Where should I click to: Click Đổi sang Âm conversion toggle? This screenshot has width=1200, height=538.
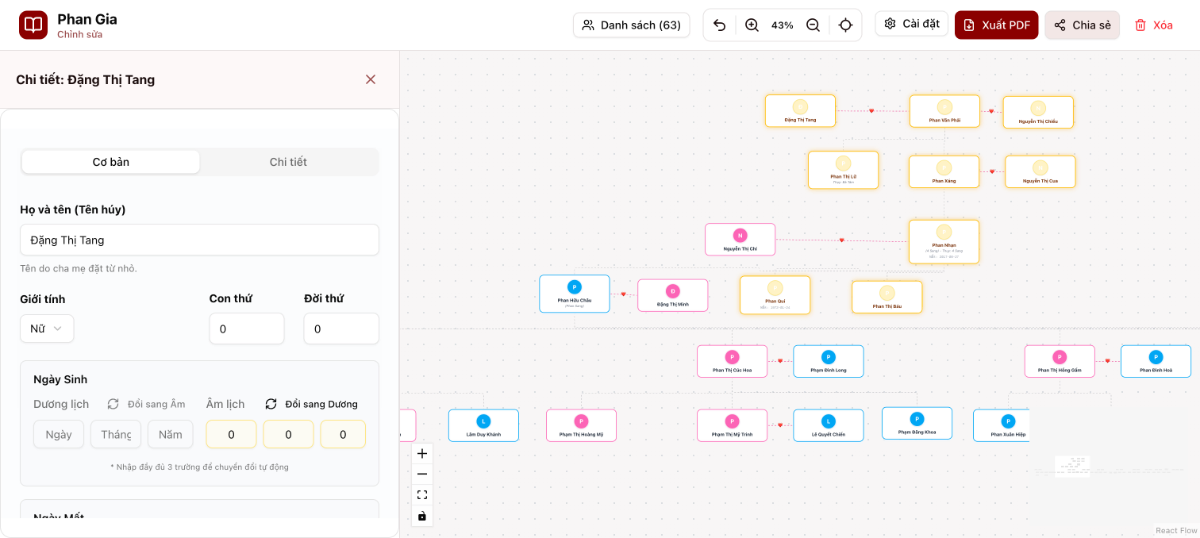coord(147,404)
